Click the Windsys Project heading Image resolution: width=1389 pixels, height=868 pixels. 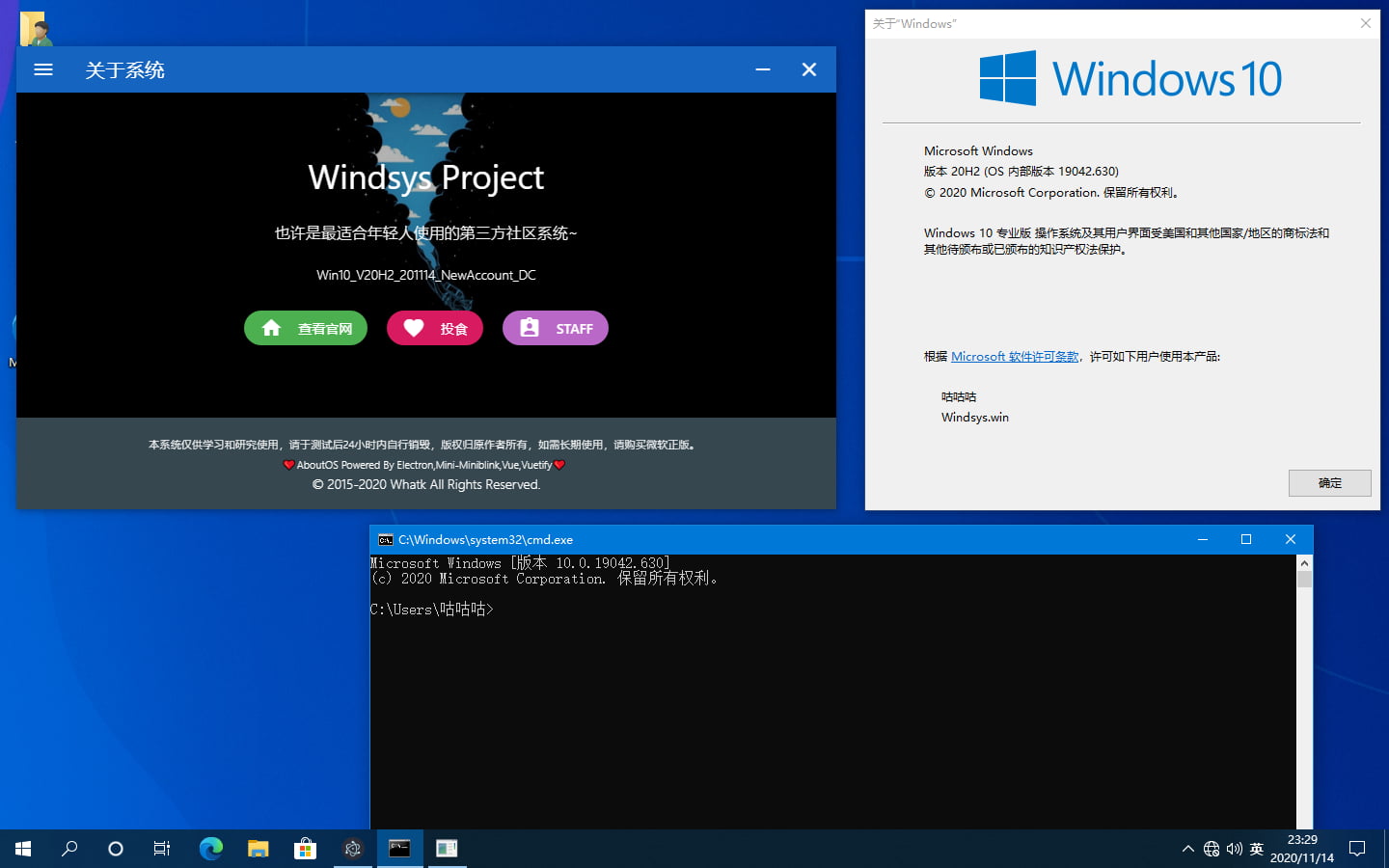click(x=426, y=177)
